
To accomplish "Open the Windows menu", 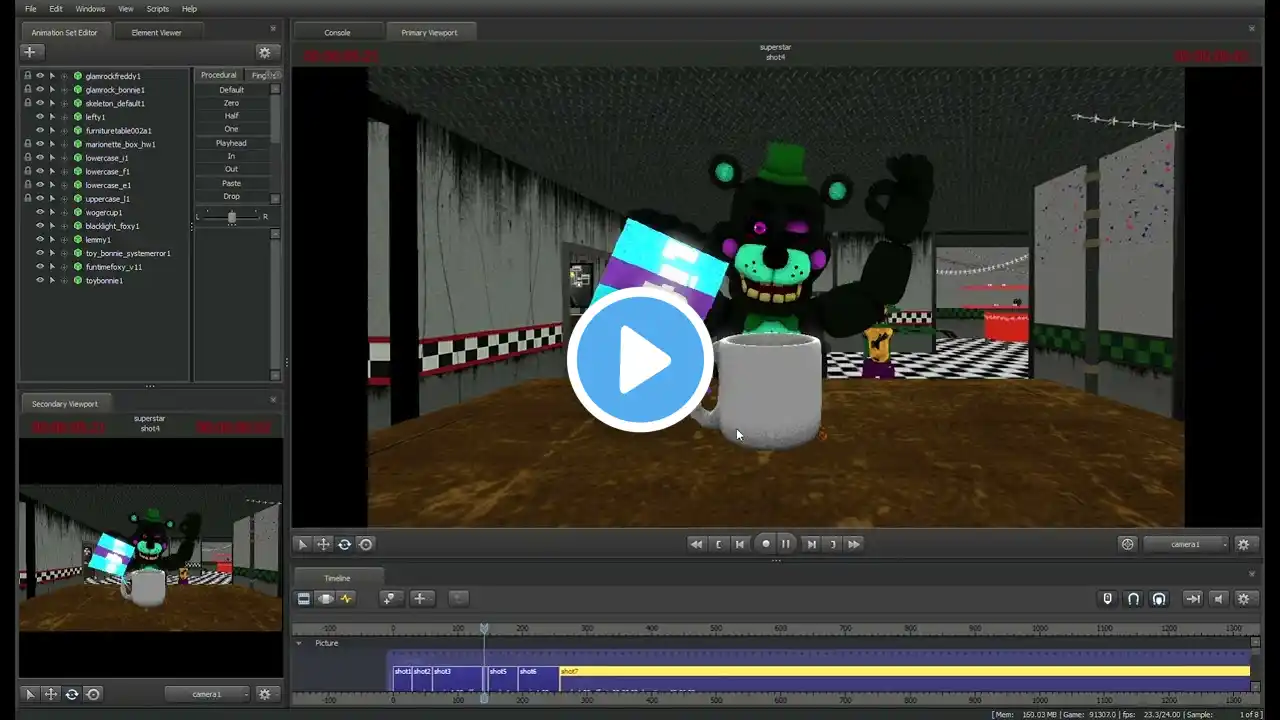I will pyautogui.click(x=90, y=9).
